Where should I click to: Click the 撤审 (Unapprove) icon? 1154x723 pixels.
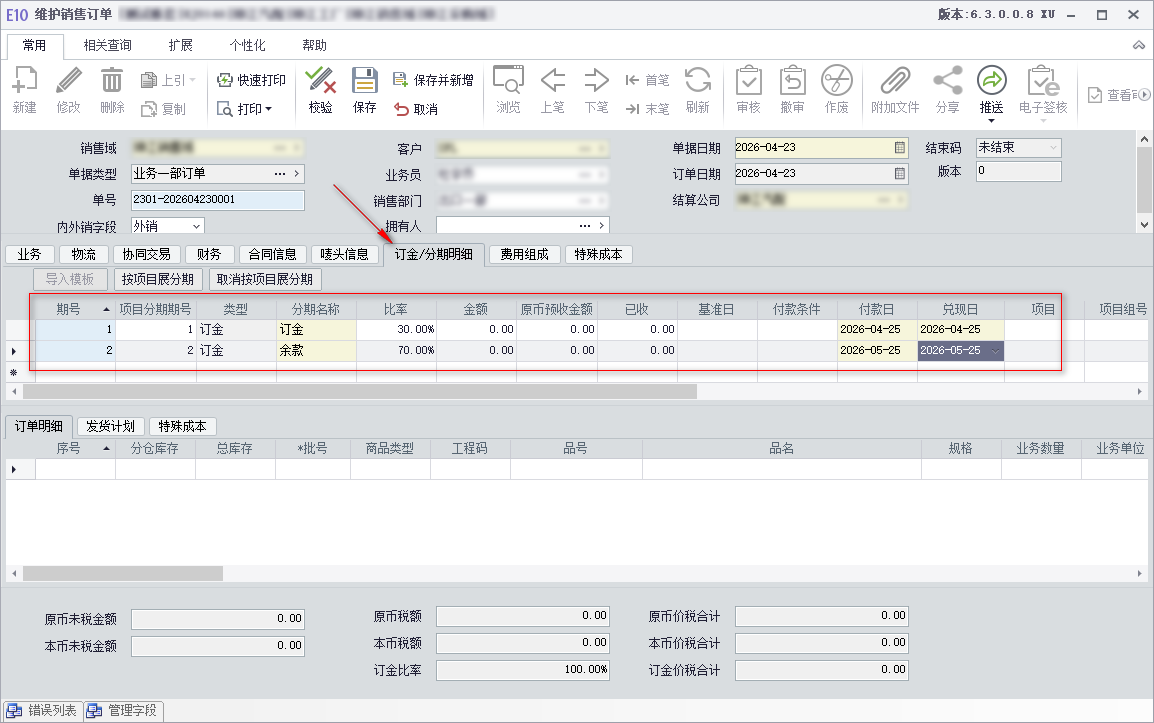[x=793, y=90]
